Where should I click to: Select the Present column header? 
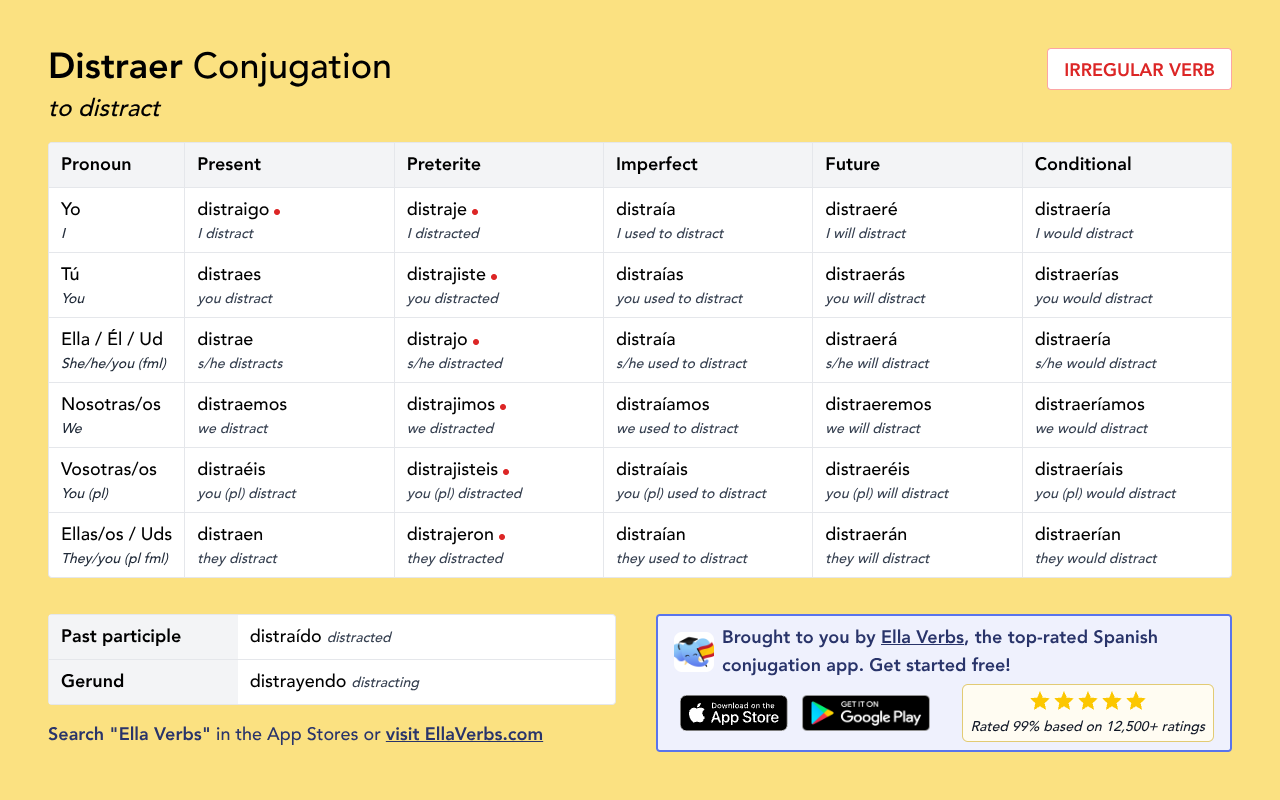(229, 164)
